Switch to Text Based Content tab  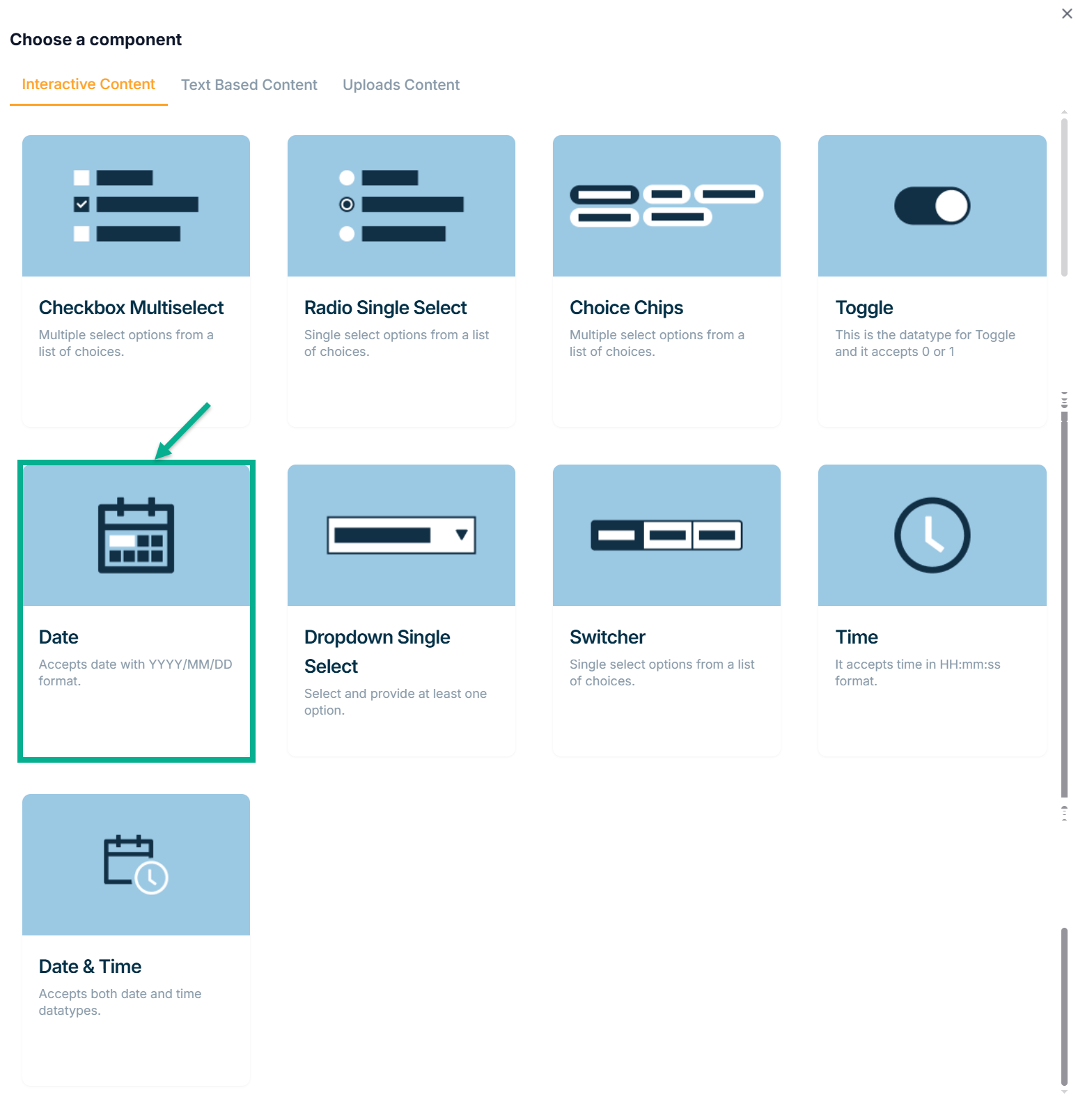point(249,85)
